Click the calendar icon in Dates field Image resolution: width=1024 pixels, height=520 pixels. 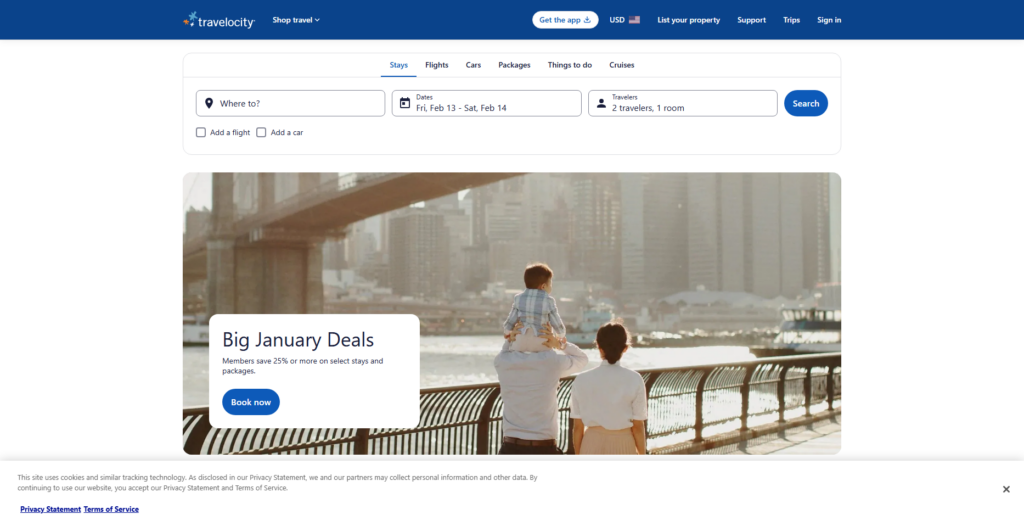click(x=405, y=103)
